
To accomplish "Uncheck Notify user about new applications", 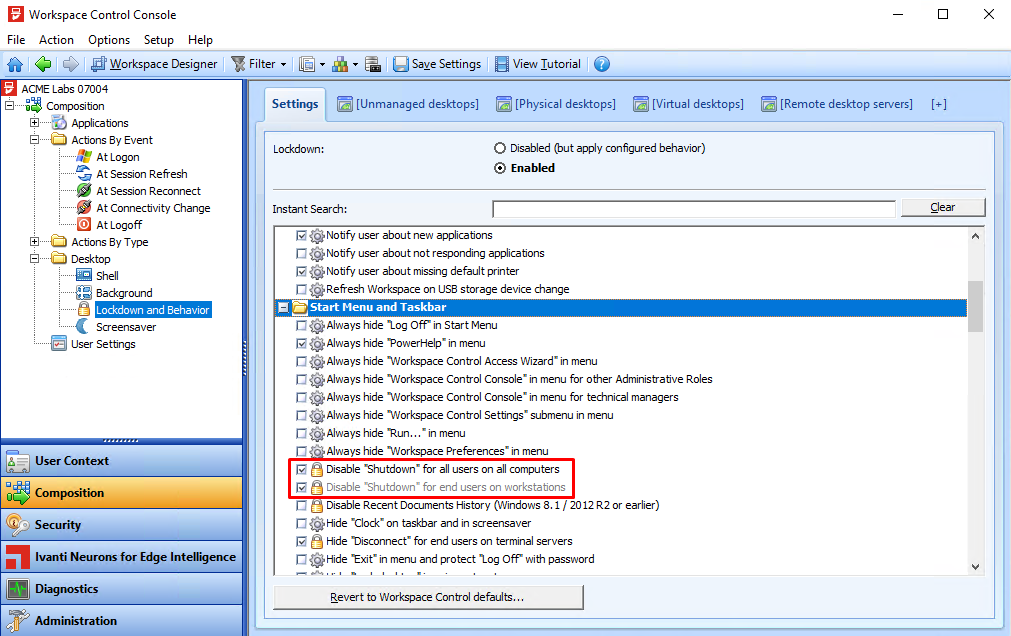I will (x=301, y=235).
